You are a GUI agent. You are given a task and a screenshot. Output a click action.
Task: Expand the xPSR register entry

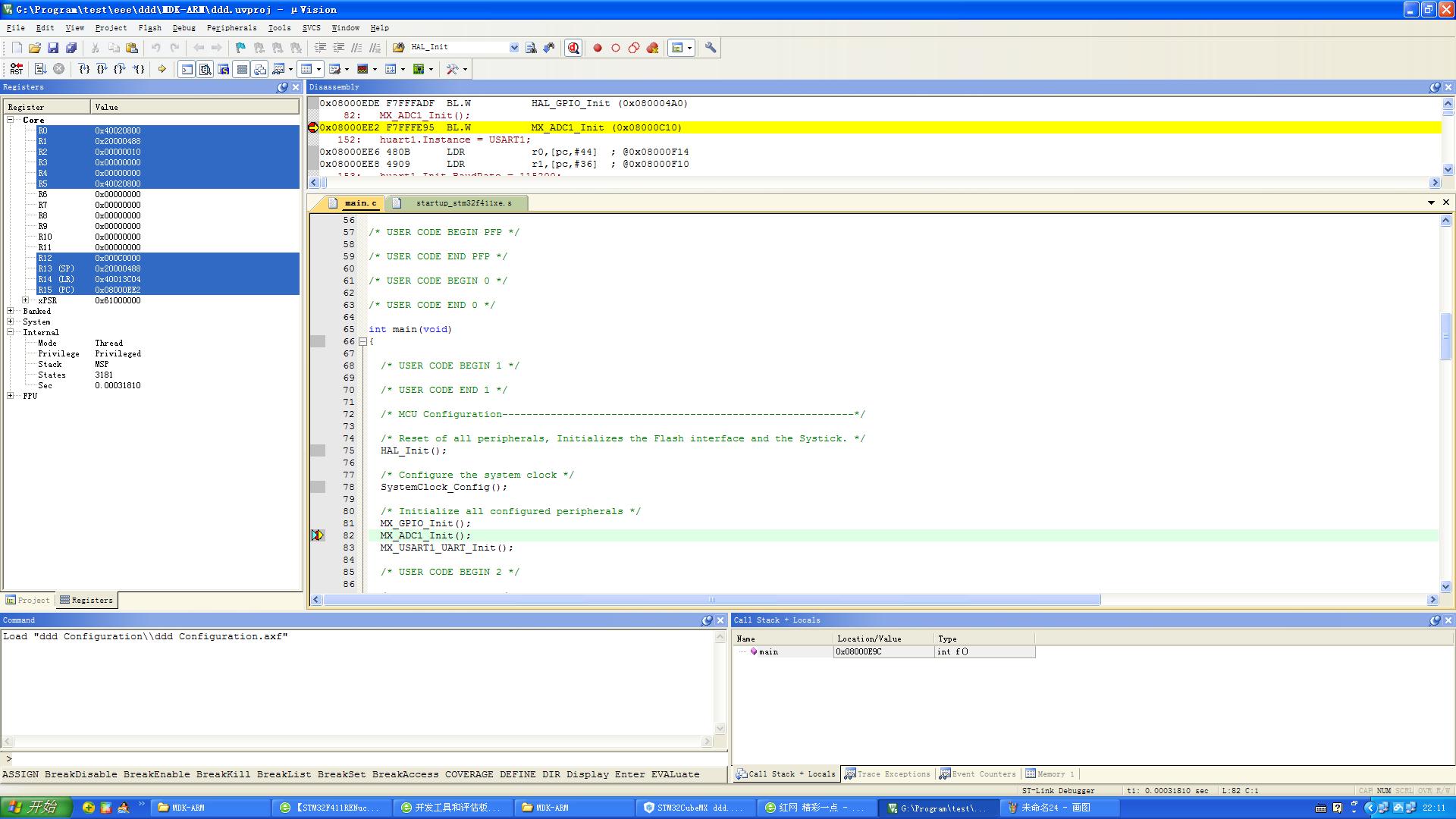click(26, 300)
